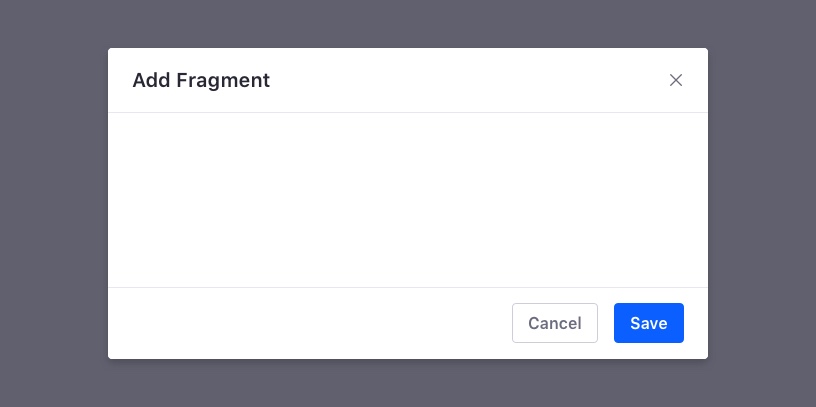Click the dialog header bar
The height and width of the screenshot is (407, 816).
click(450, 80)
